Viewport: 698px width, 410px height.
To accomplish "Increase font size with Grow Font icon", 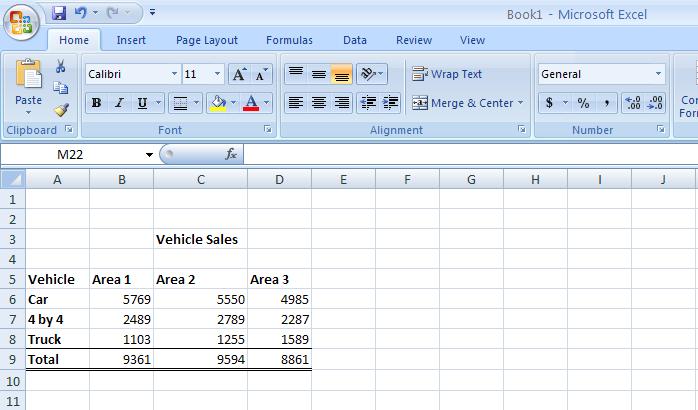I will pyautogui.click(x=239, y=75).
